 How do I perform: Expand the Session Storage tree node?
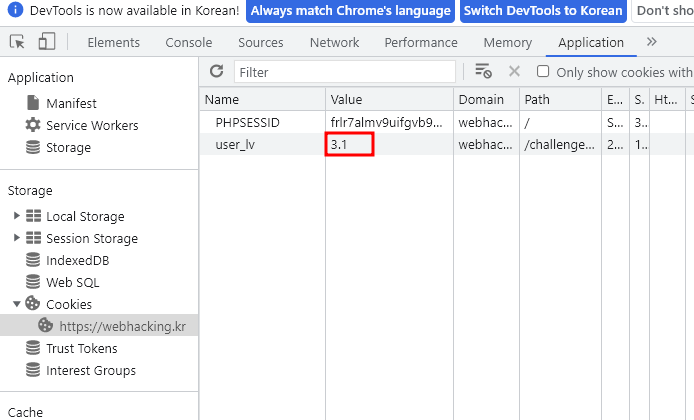point(17,238)
